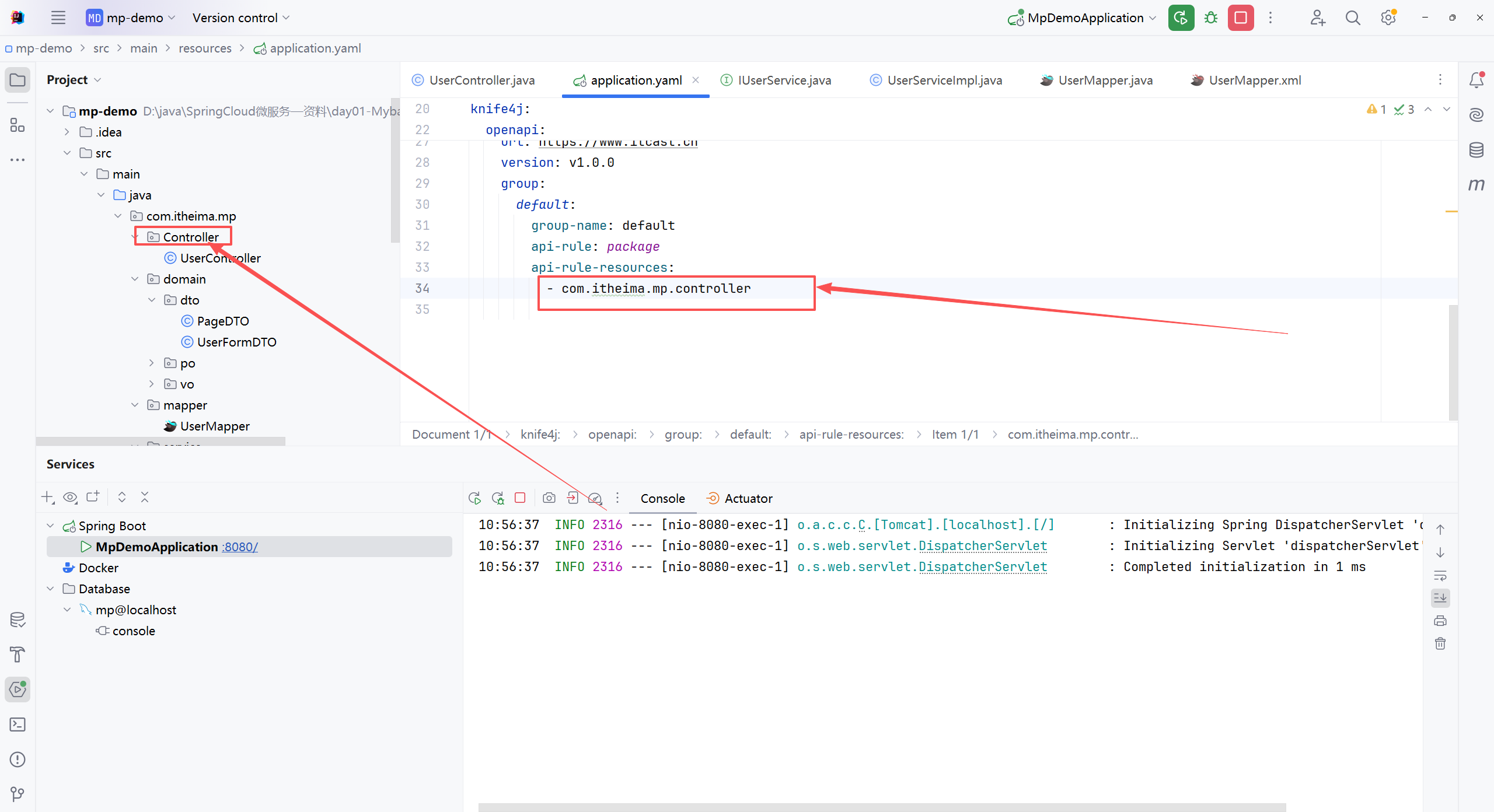Open the Maven tool window icon
Screen dimensions: 1494x812
(x=1476, y=185)
